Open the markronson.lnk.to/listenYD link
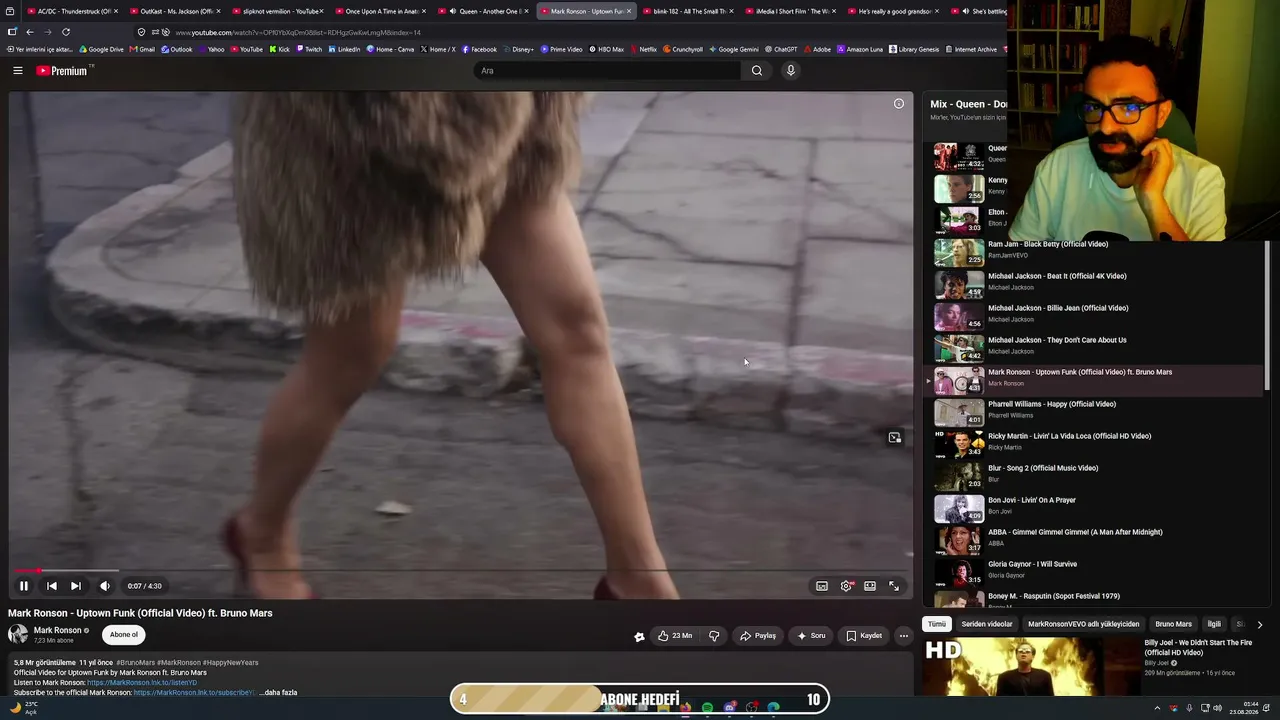The image size is (1280, 720). 142,683
